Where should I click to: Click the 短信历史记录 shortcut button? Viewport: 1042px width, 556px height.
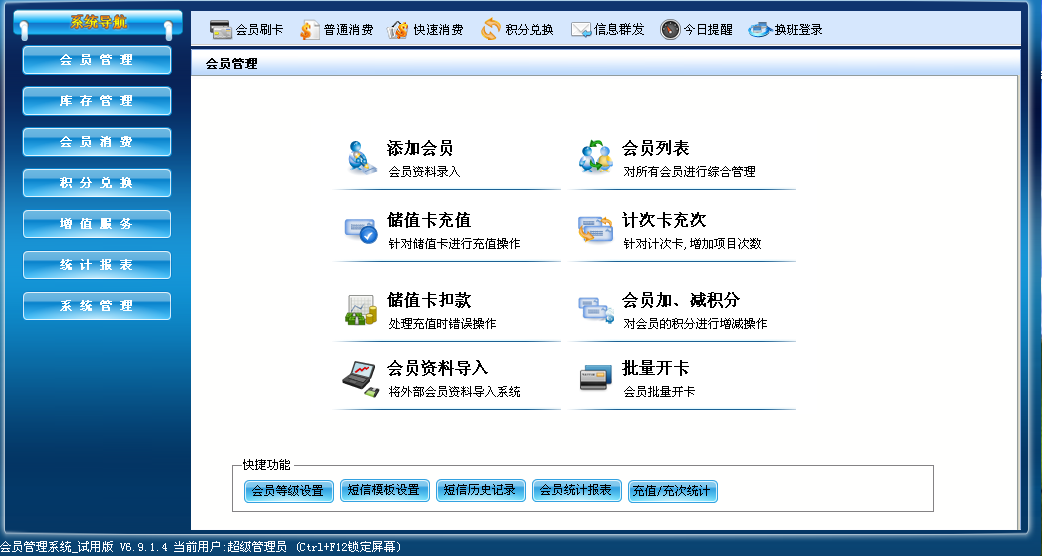pyautogui.click(x=480, y=490)
